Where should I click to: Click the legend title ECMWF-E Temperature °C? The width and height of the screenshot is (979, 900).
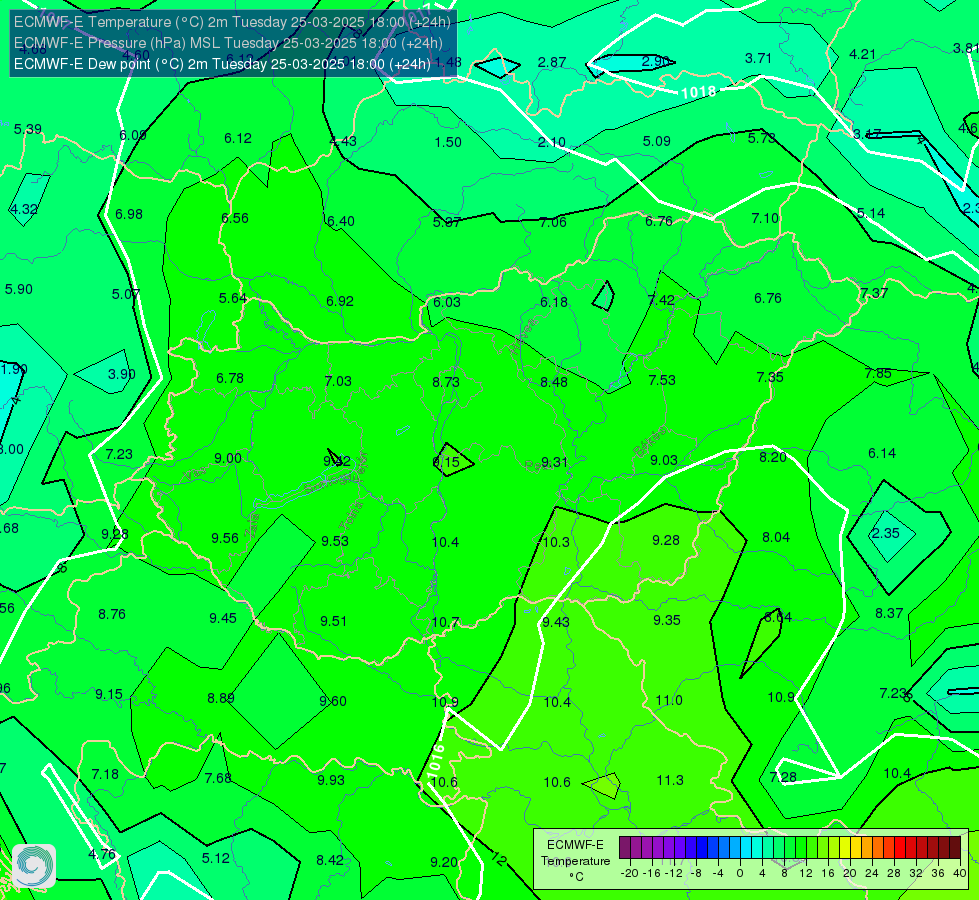pos(575,861)
